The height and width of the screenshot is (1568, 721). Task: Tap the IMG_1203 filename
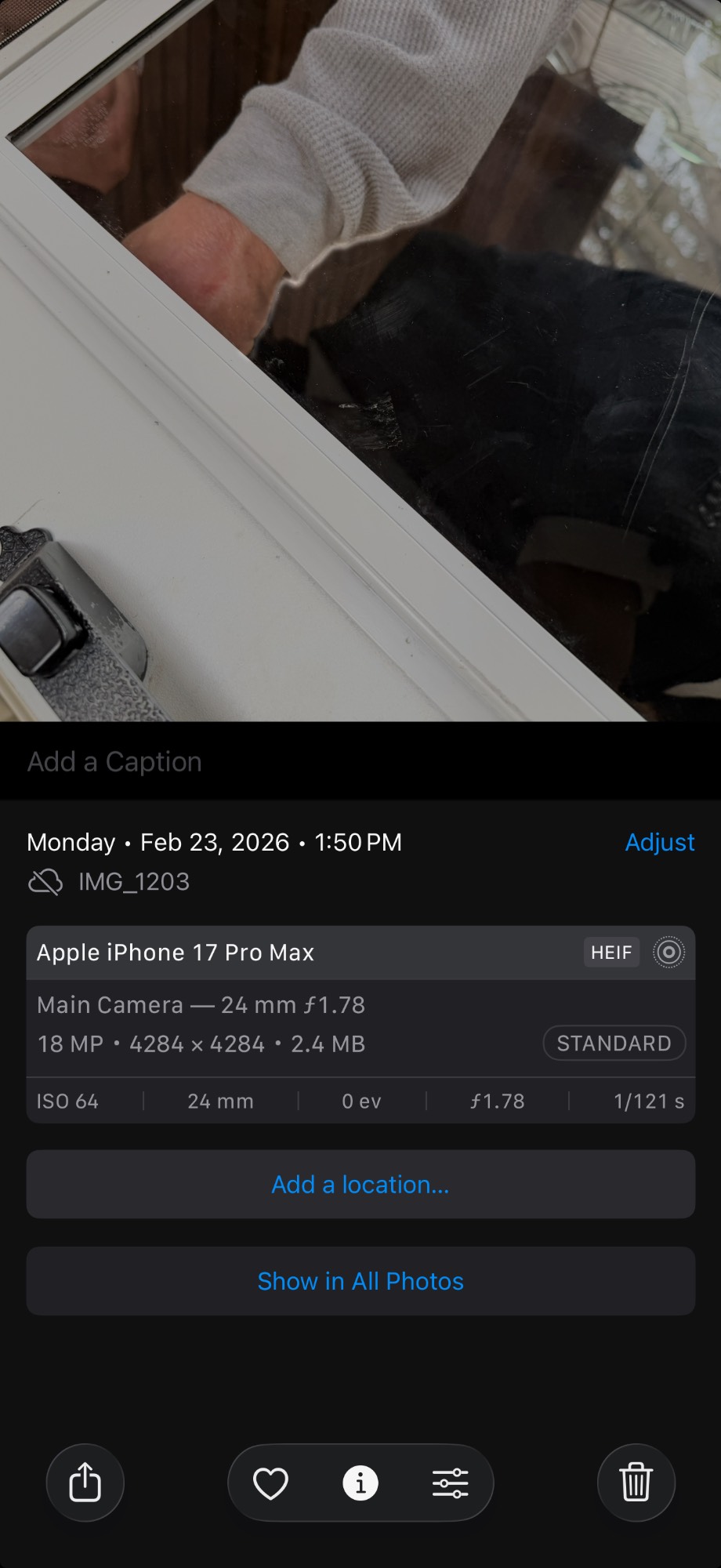134,882
